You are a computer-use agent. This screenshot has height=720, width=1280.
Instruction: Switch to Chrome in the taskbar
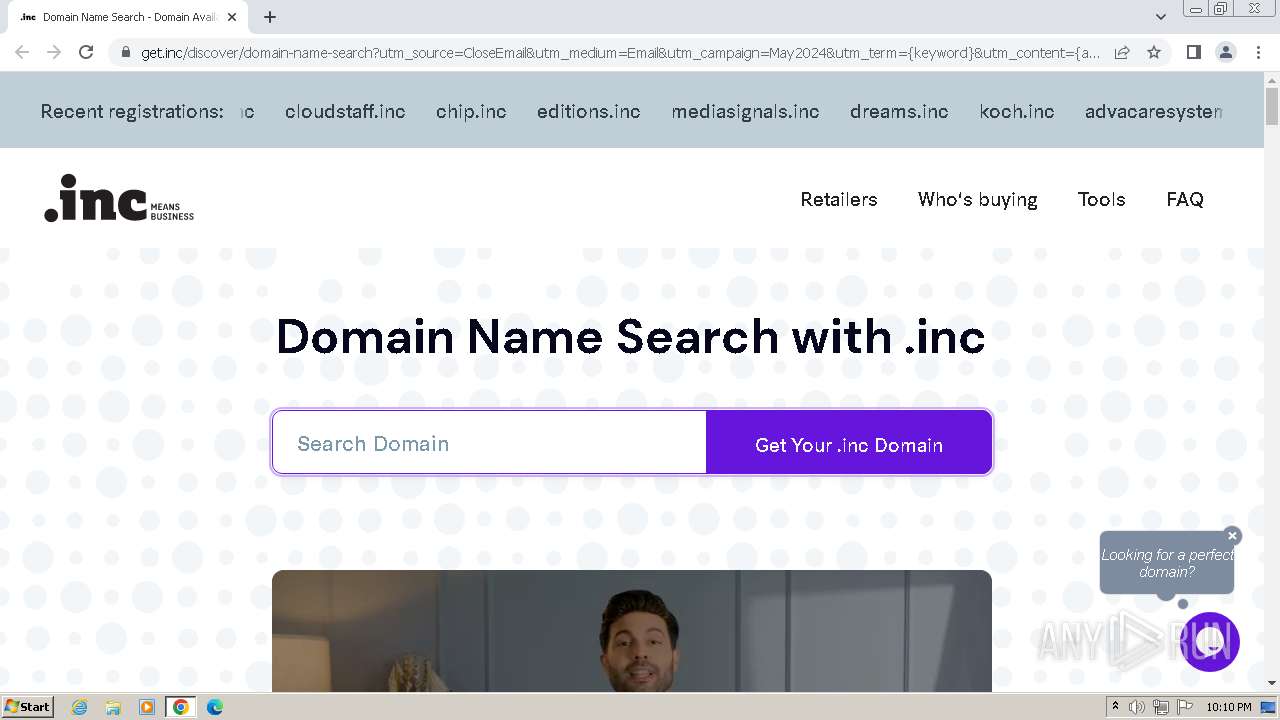pyautogui.click(x=181, y=707)
